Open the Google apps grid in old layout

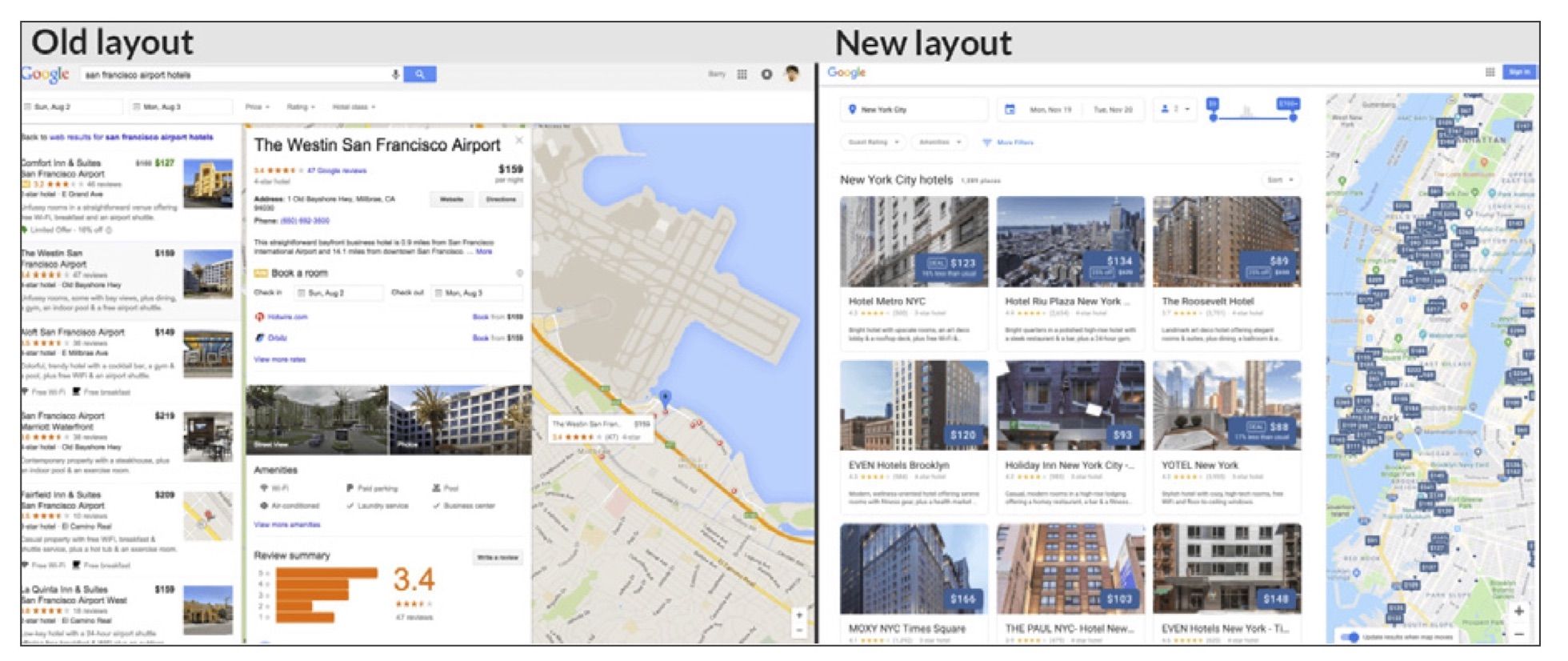tap(742, 74)
